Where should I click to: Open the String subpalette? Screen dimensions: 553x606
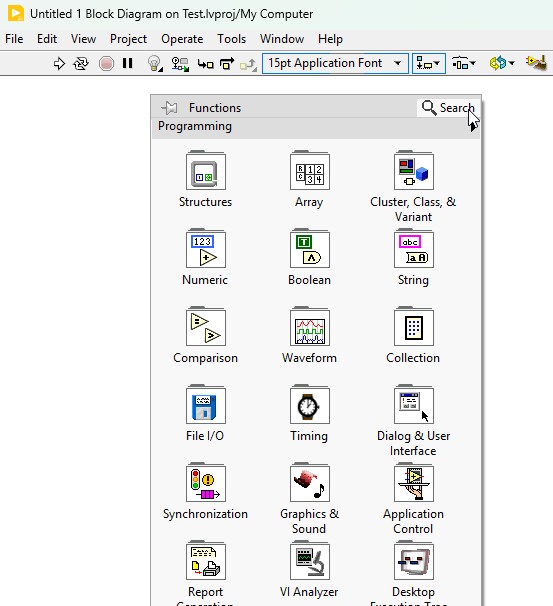[413, 257]
